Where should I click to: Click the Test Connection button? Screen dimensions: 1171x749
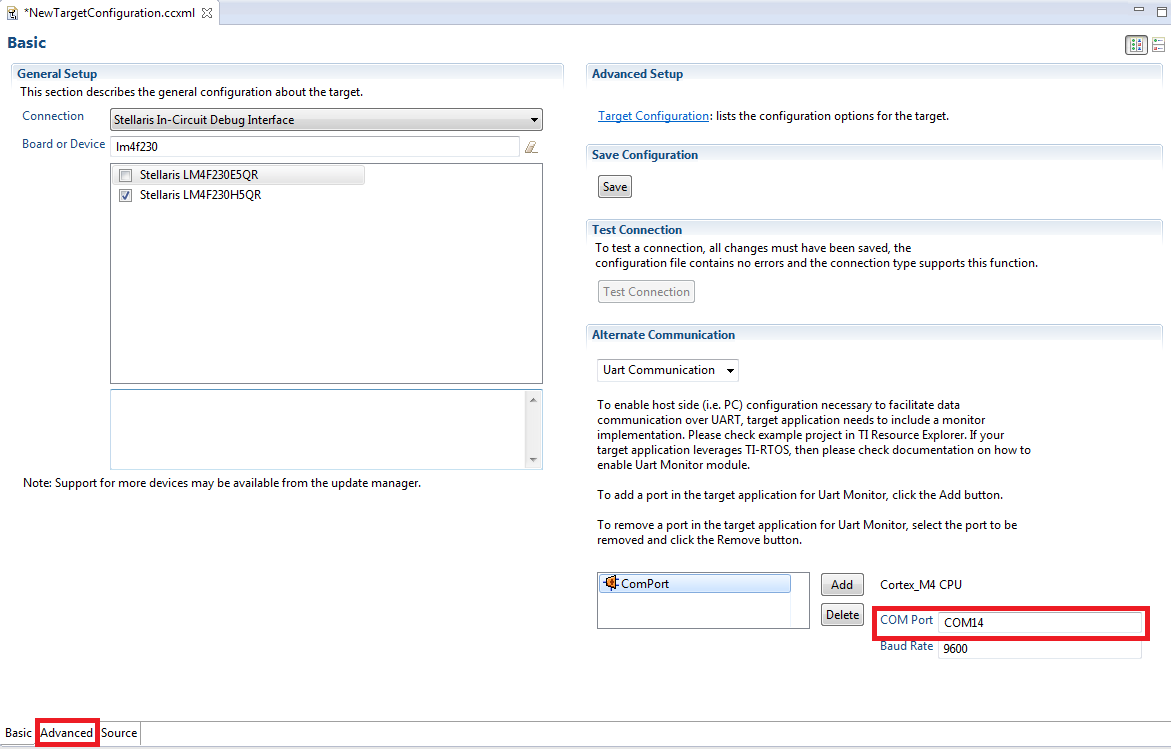646,292
